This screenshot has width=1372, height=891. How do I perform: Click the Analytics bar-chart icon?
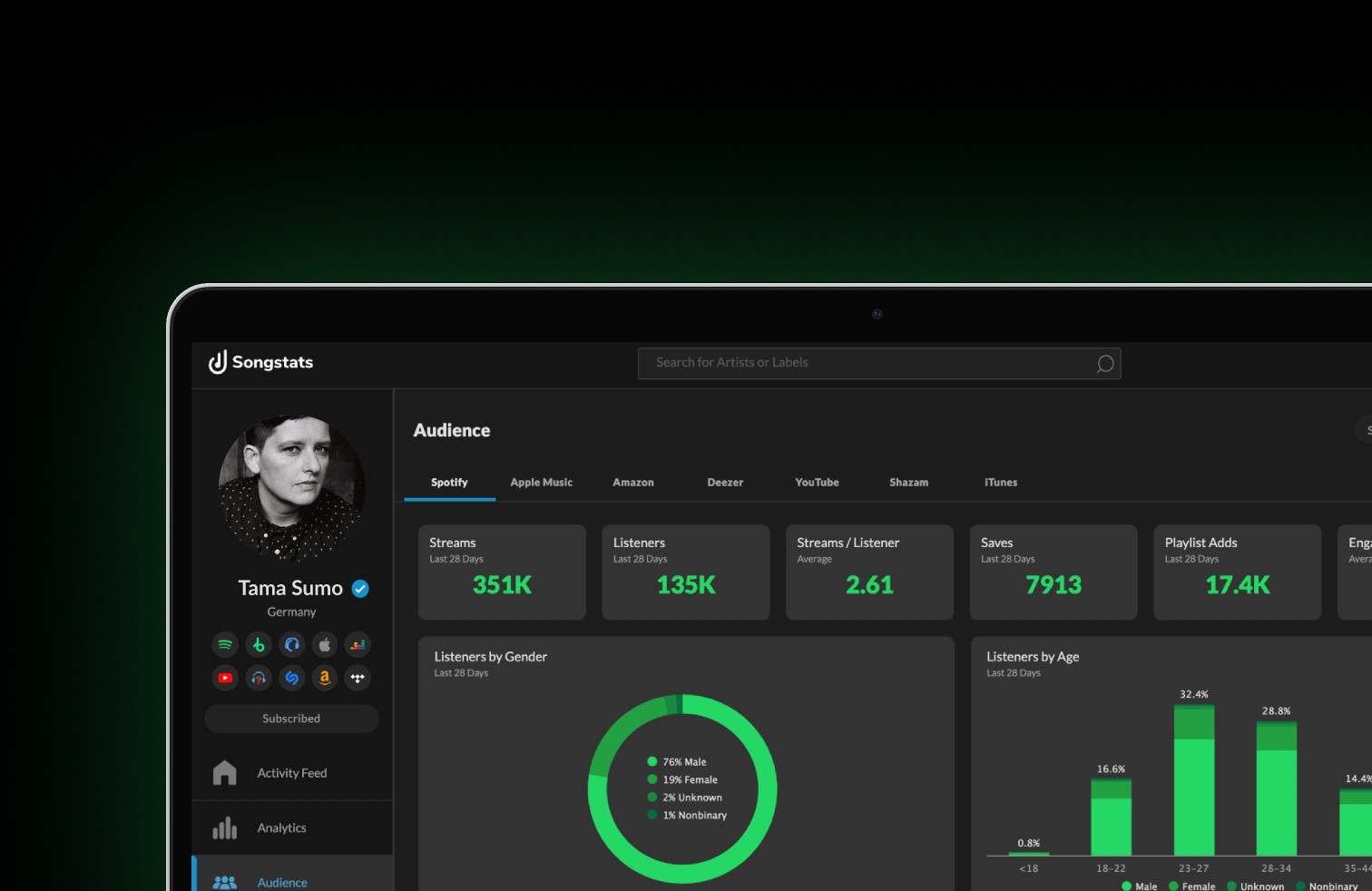[224, 827]
